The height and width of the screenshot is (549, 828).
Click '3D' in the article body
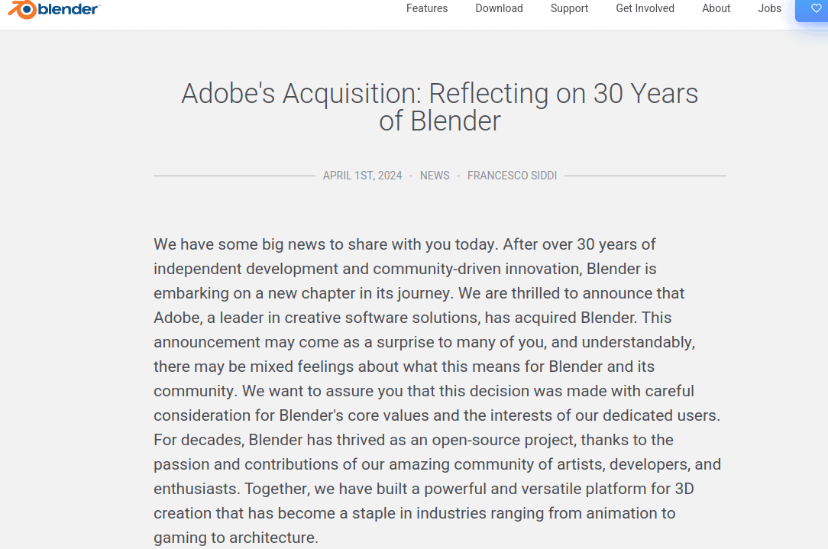[x=683, y=489]
